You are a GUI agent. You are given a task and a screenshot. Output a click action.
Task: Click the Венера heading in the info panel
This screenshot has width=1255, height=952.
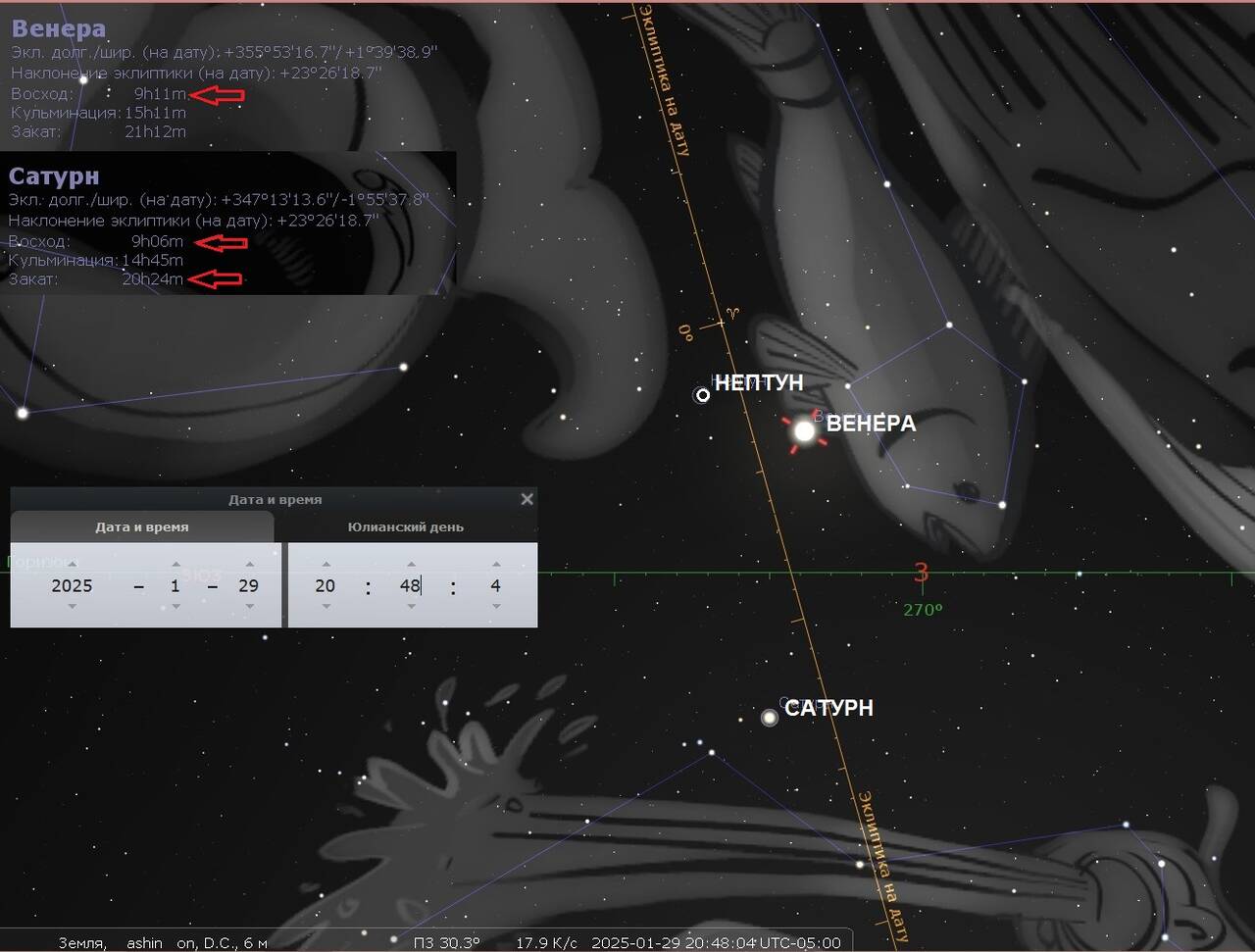coord(59,28)
